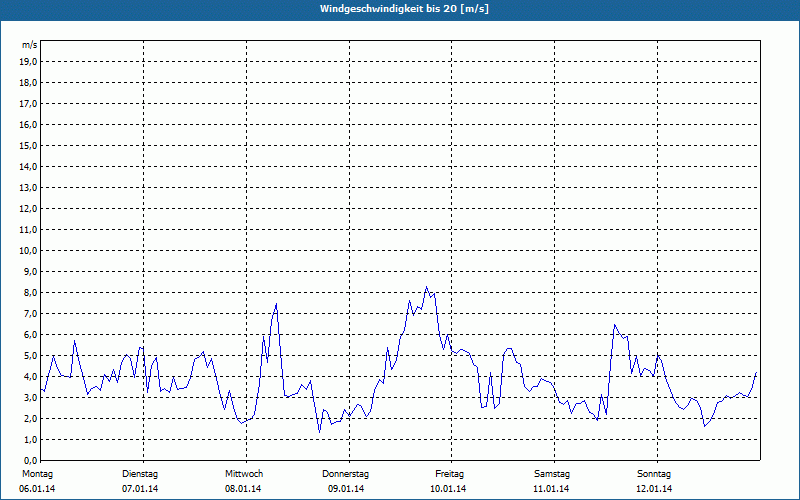Click the 10,0 y-axis label
This screenshot has height=500, width=800.
[28, 251]
